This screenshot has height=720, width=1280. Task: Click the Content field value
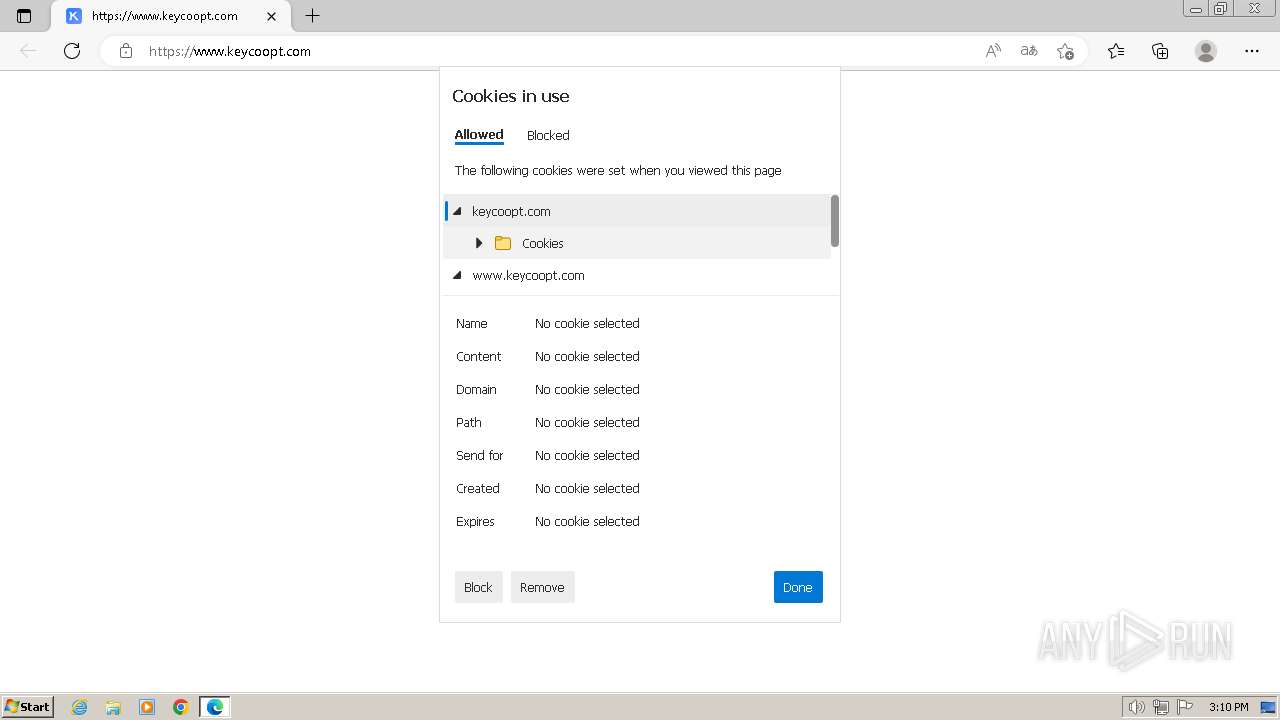[x=587, y=356]
